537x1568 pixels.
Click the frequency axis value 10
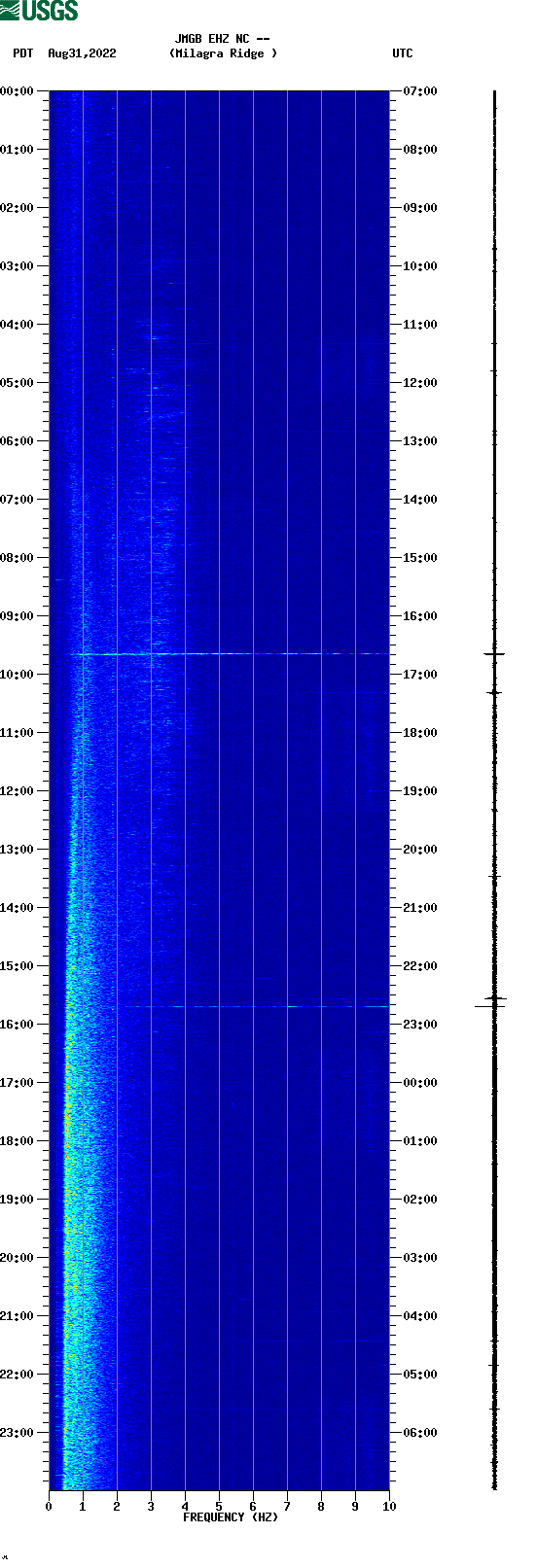pos(389,1507)
